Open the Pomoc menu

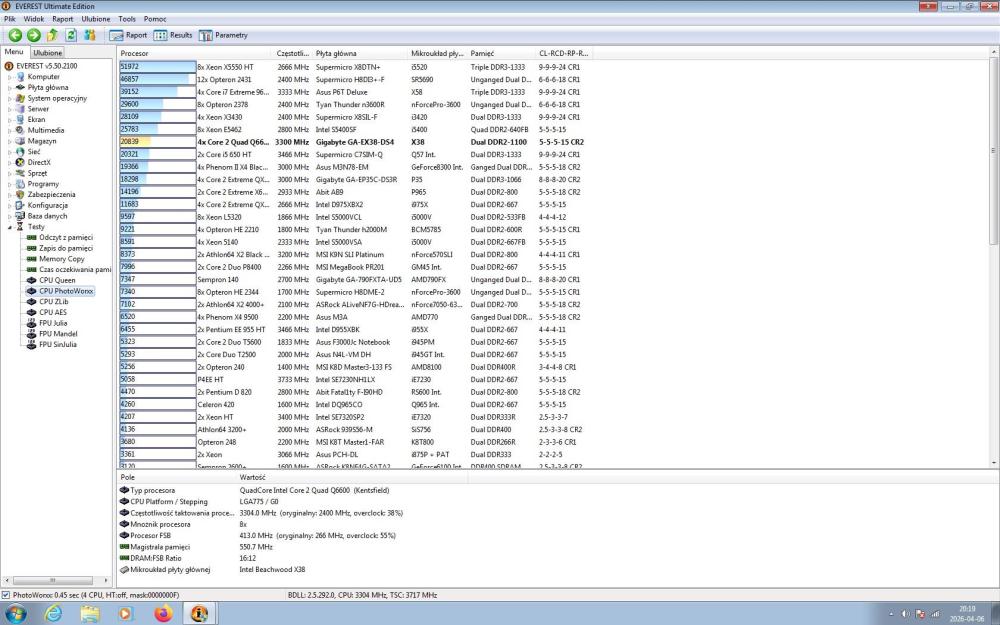tap(155, 19)
